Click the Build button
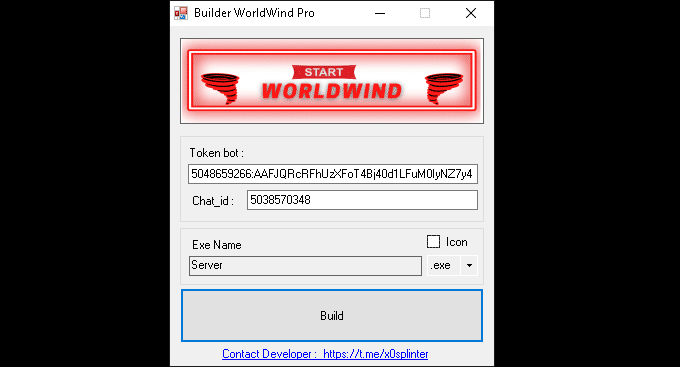Viewport: 680px width, 367px height. pyautogui.click(x=332, y=315)
